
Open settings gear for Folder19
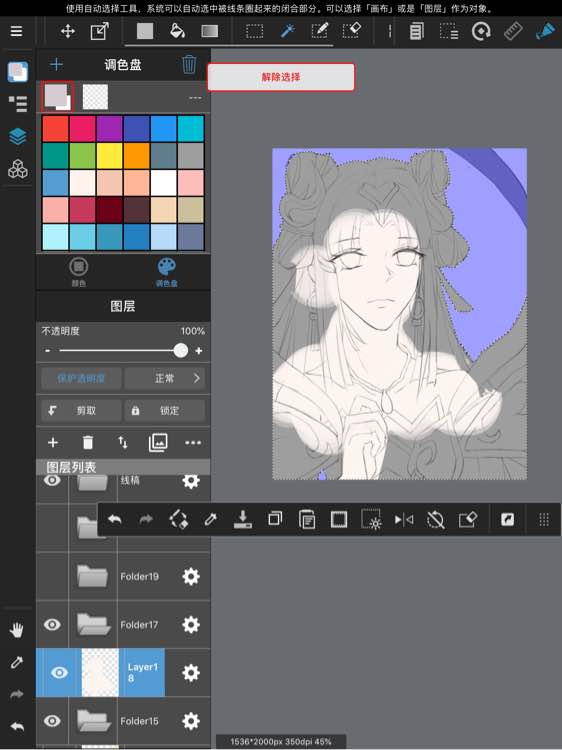pos(191,577)
